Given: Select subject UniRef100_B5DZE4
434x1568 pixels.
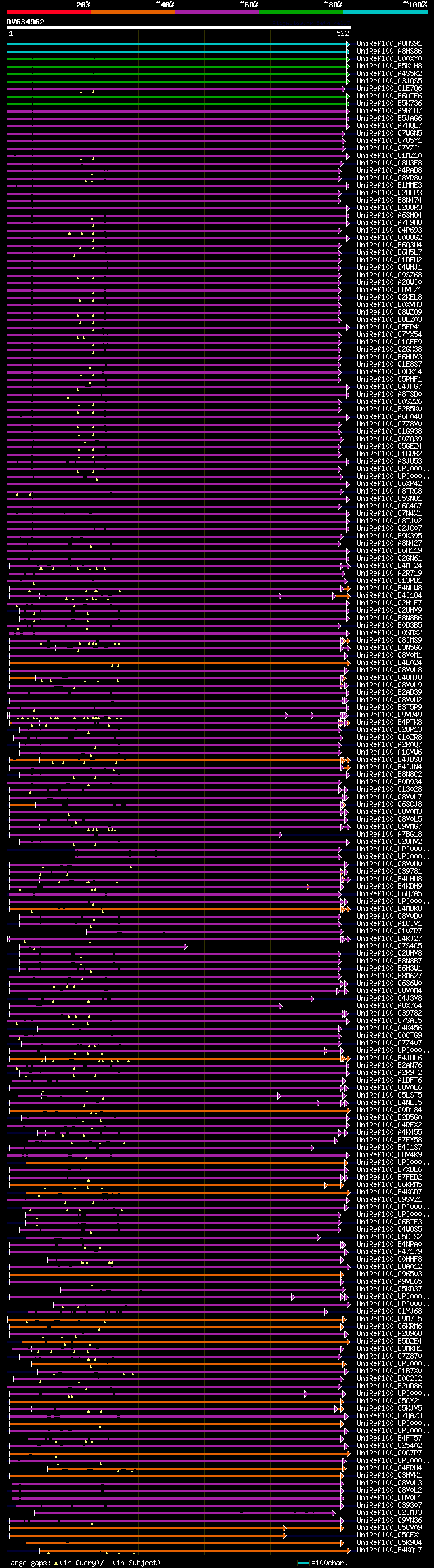Looking at the screenshot, I should point(389,1342).
